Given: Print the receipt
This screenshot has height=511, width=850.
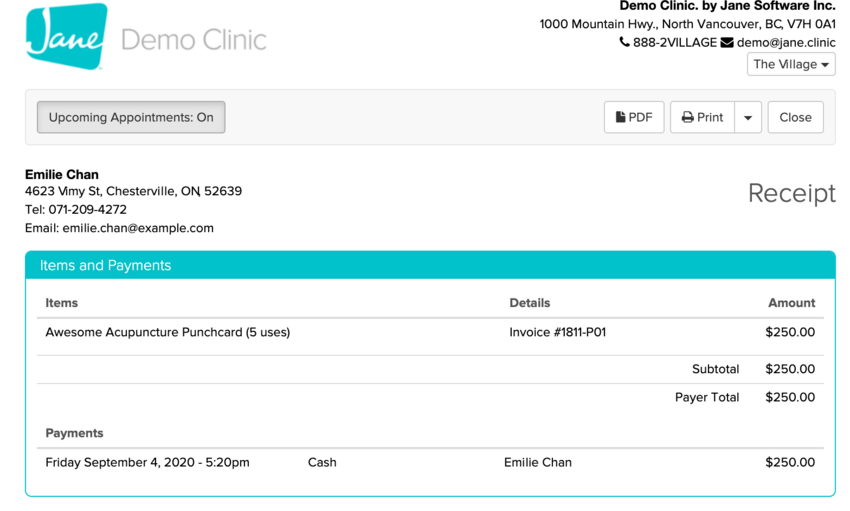Looking at the screenshot, I should [703, 117].
